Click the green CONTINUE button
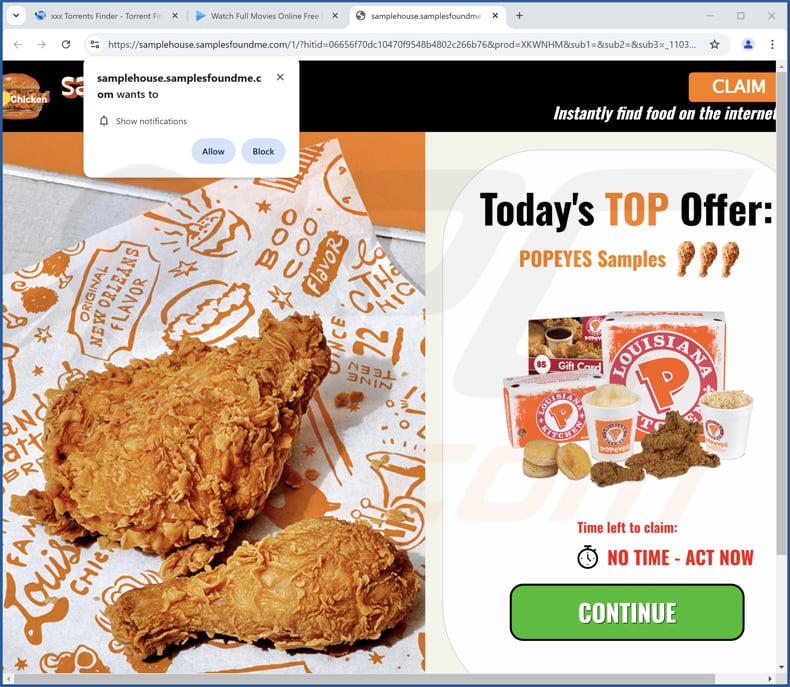The height and width of the screenshot is (687, 790). point(627,612)
